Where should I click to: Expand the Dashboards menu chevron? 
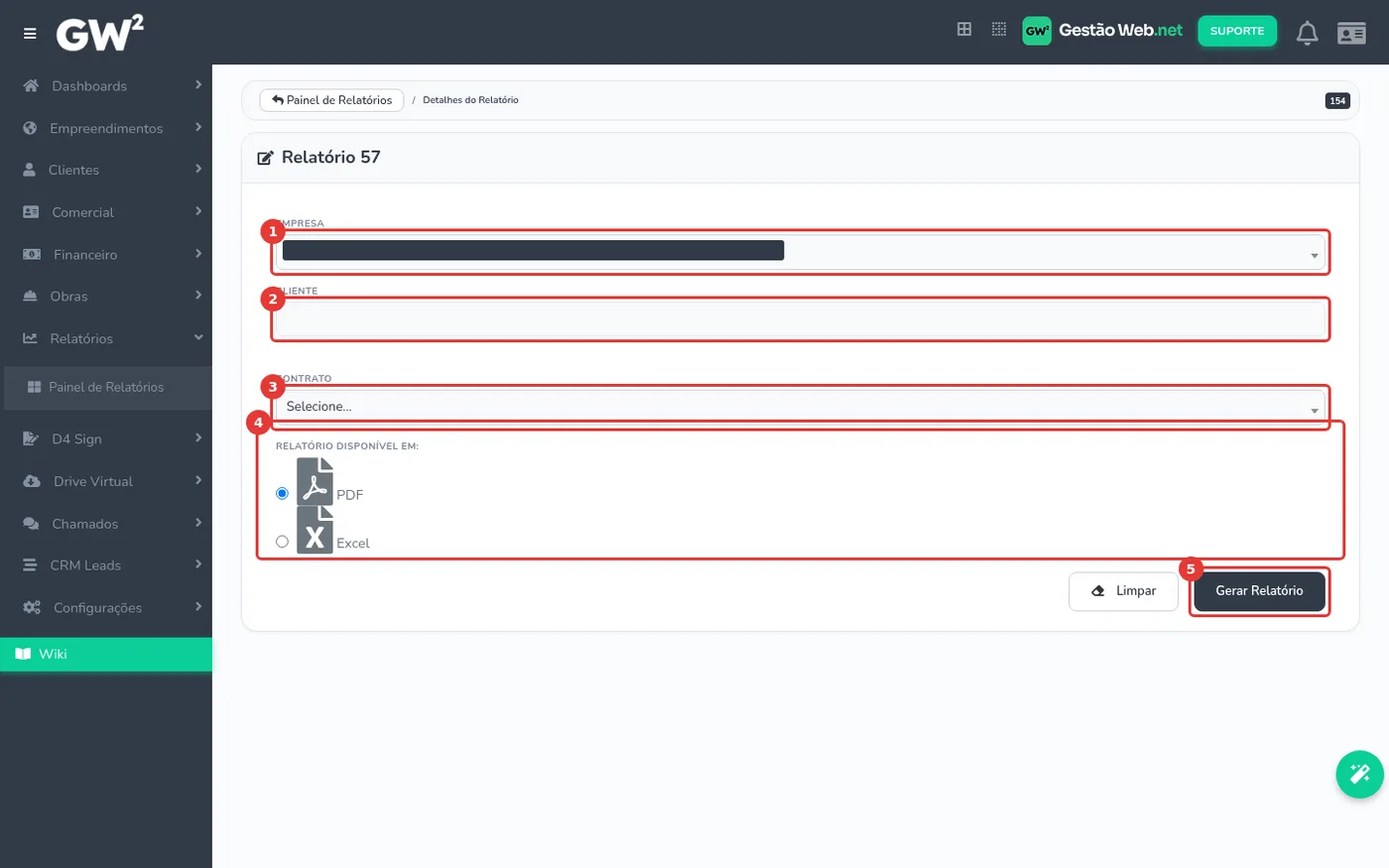pyautogui.click(x=198, y=85)
